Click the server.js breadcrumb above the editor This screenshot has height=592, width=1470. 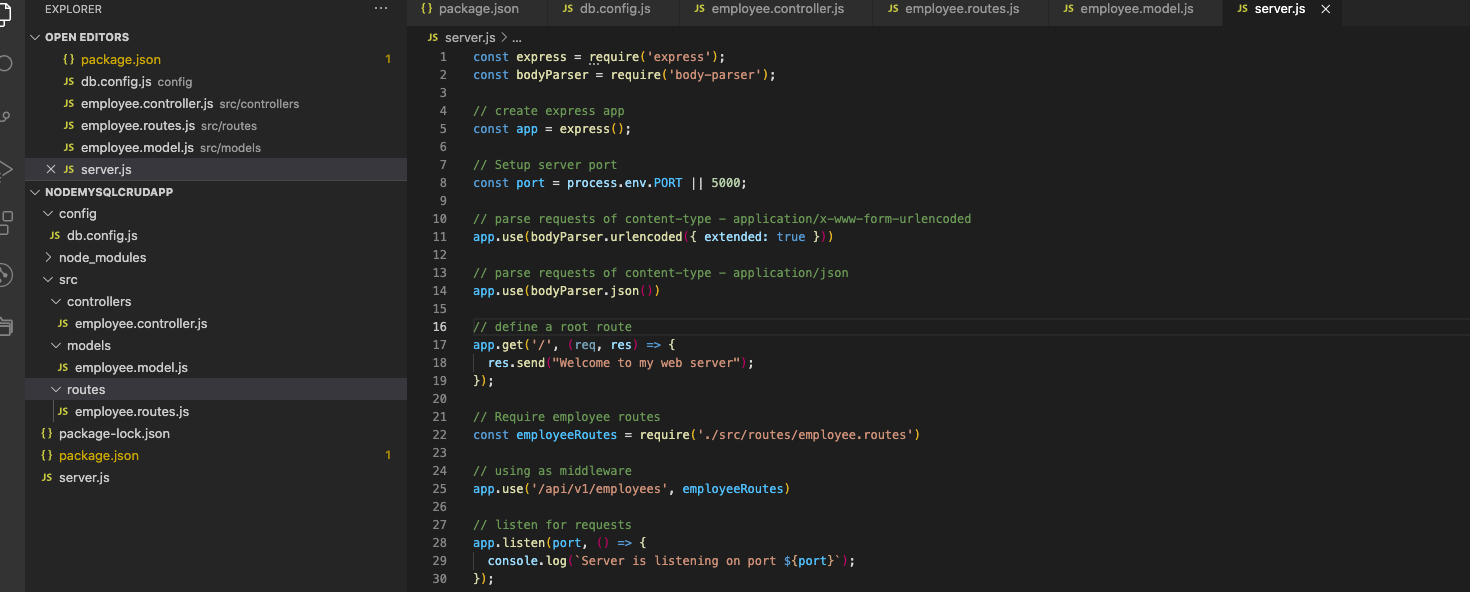click(469, 37)
